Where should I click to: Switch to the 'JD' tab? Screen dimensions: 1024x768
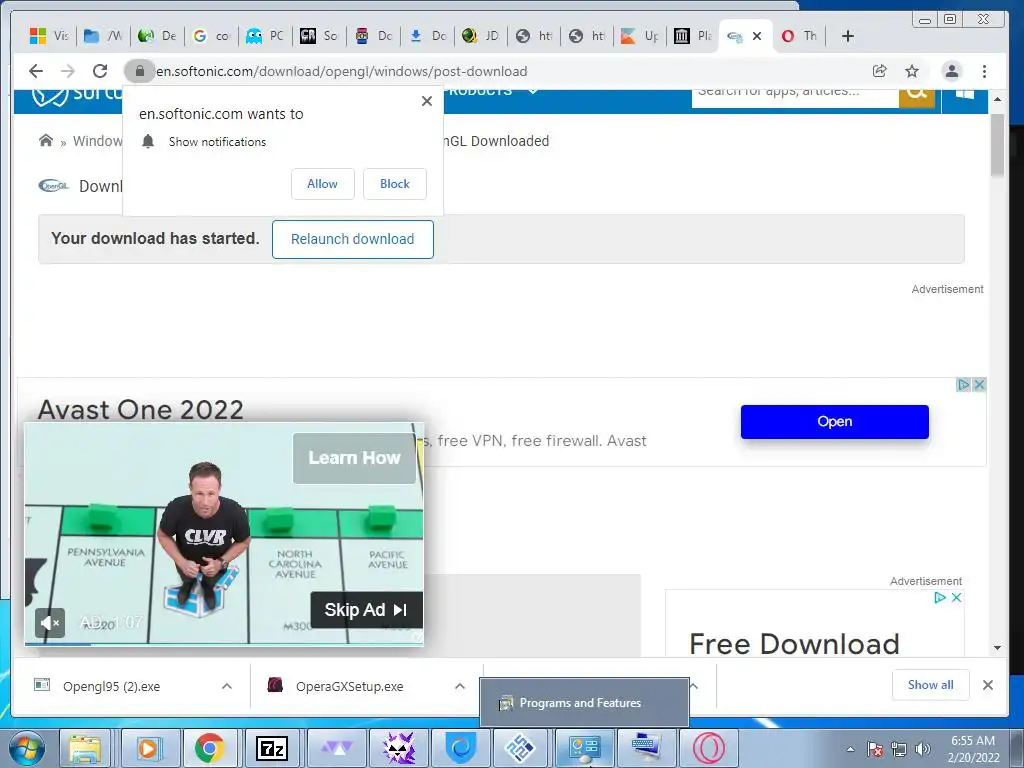[481, 36]
